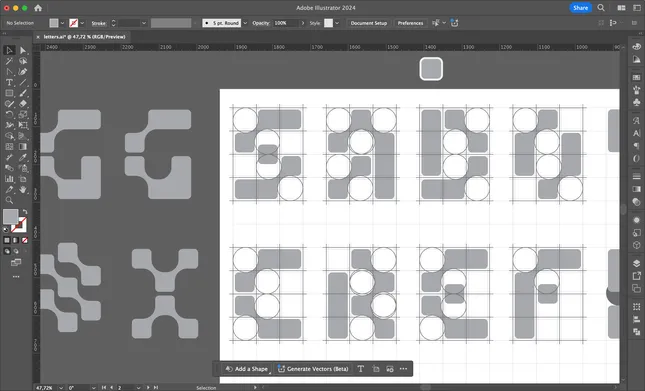This screenshot has width=645, height=391.
Task: Open the 5 pt. Round brush dropdown
Action: (x=245, y=23)
